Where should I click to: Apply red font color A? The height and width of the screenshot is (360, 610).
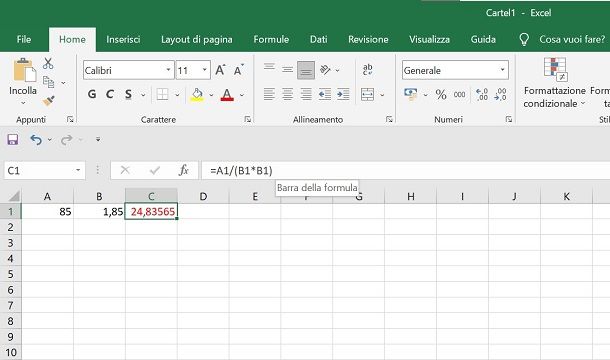point(227,95)
